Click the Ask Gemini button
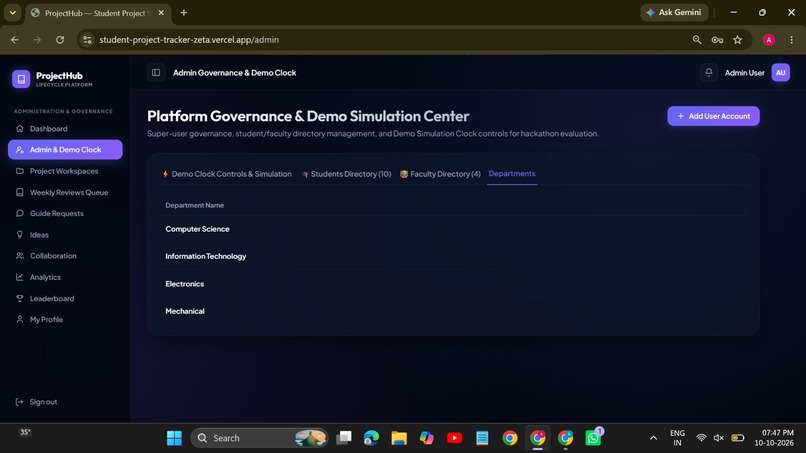 (674, 12)
